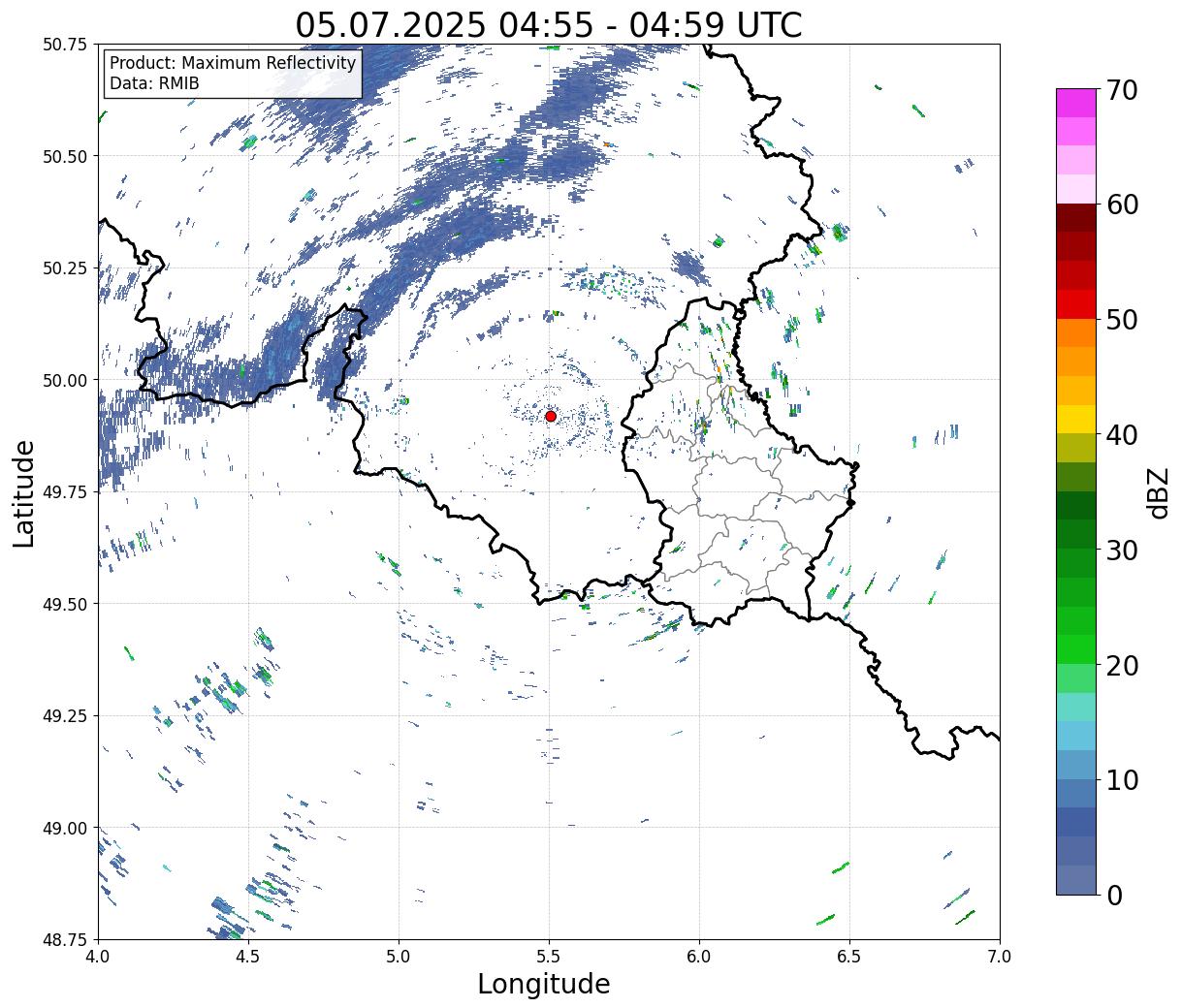Click the colorbar tick label 60
Viewport: 1182px width, 1008px height.
[1121, 205]
